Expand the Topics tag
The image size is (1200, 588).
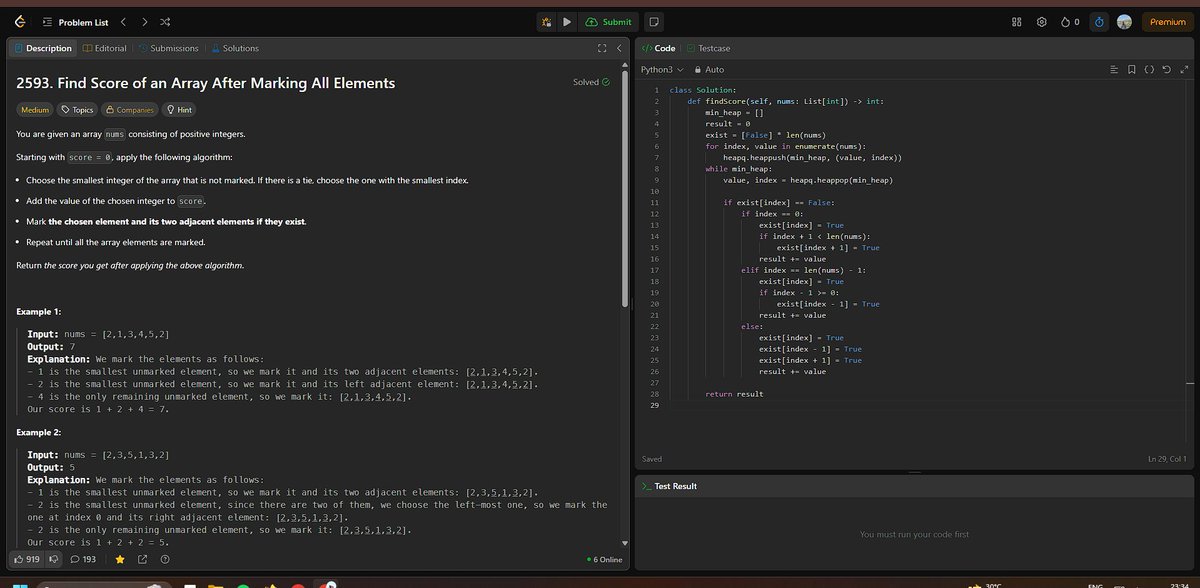78,110
